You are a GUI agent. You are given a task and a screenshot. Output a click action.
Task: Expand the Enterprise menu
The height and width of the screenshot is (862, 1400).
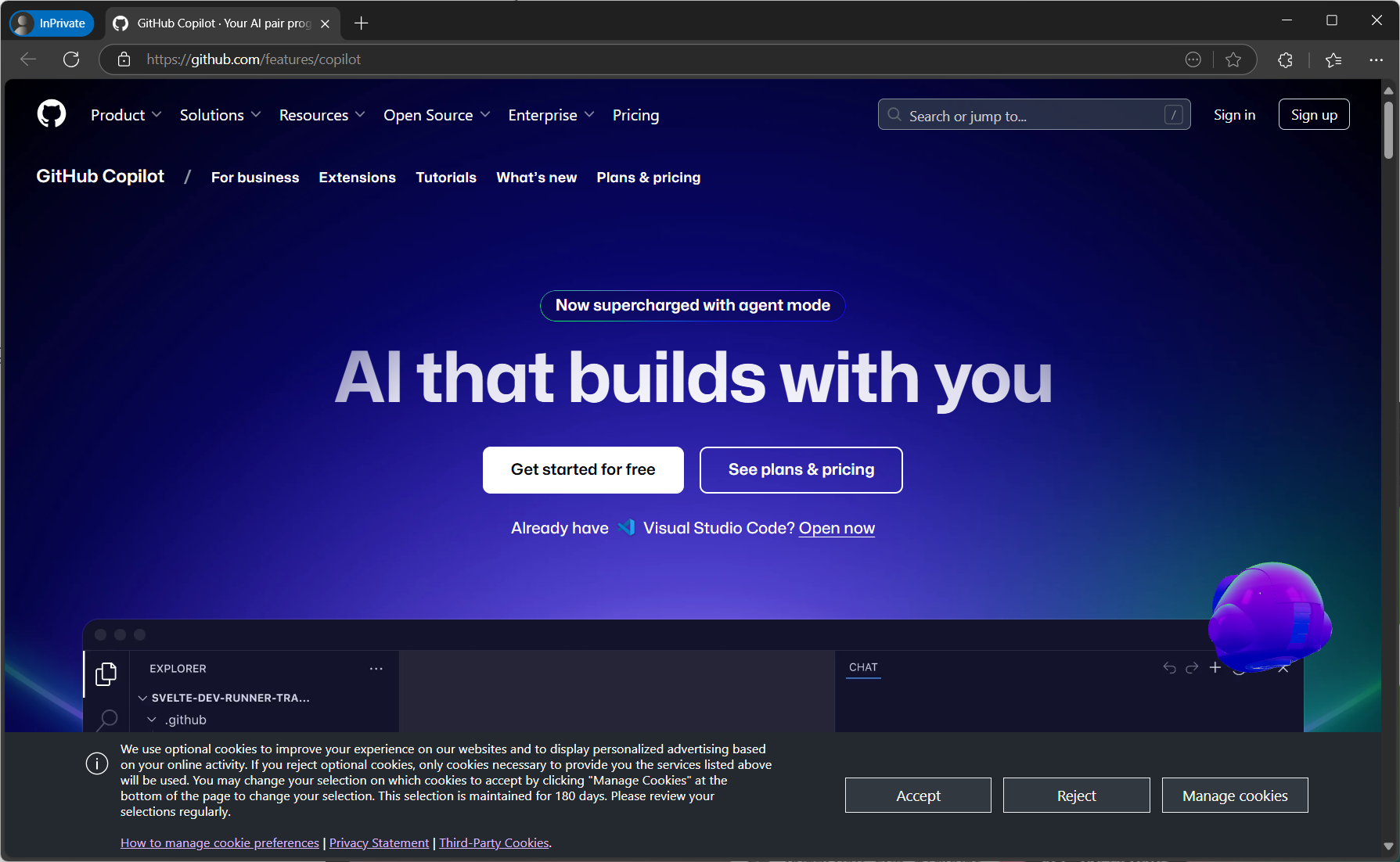(x=552, y=115)
